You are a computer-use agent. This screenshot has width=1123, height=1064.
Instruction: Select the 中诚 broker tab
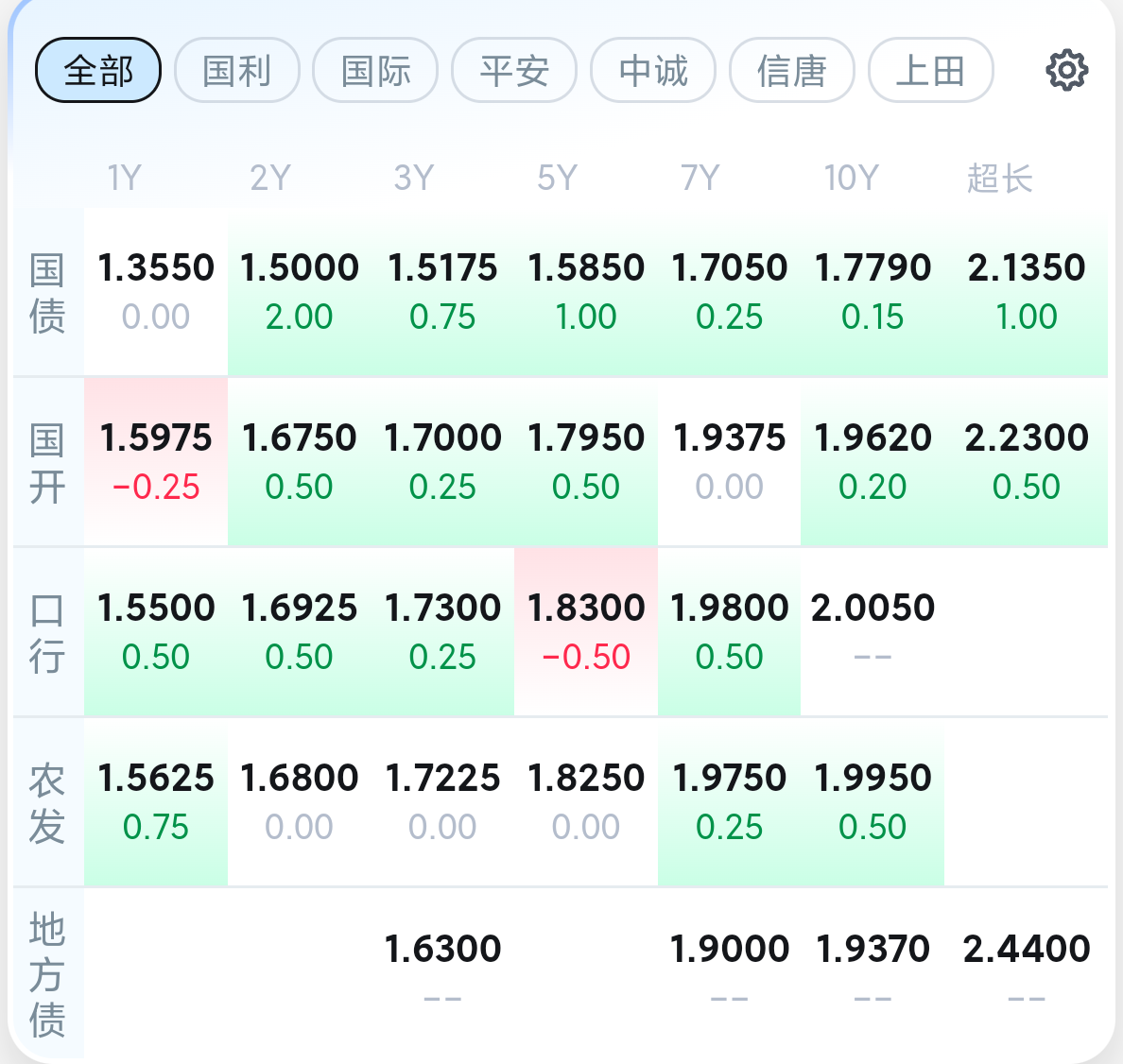point(653,71)
